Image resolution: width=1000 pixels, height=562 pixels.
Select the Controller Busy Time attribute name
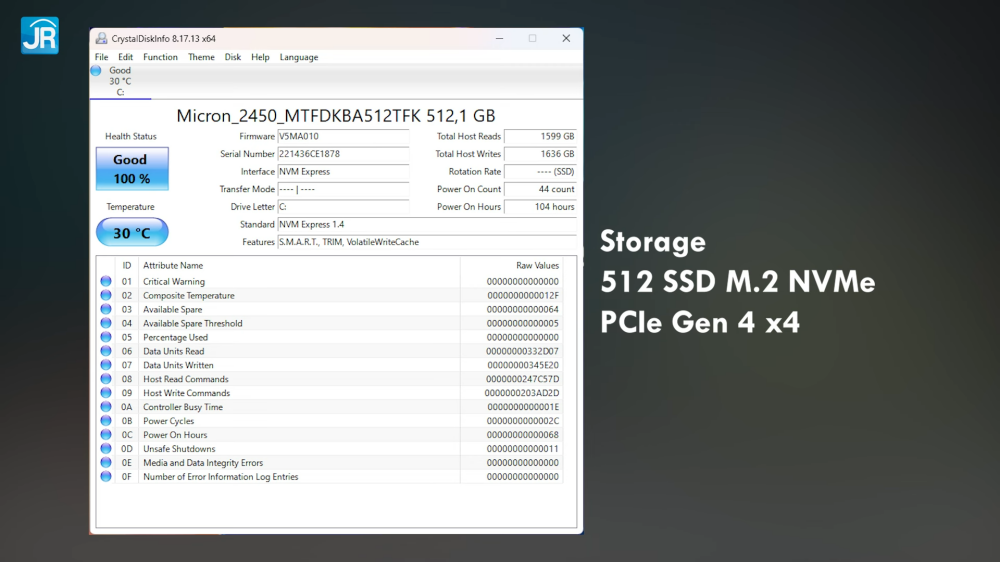(183, 407)
